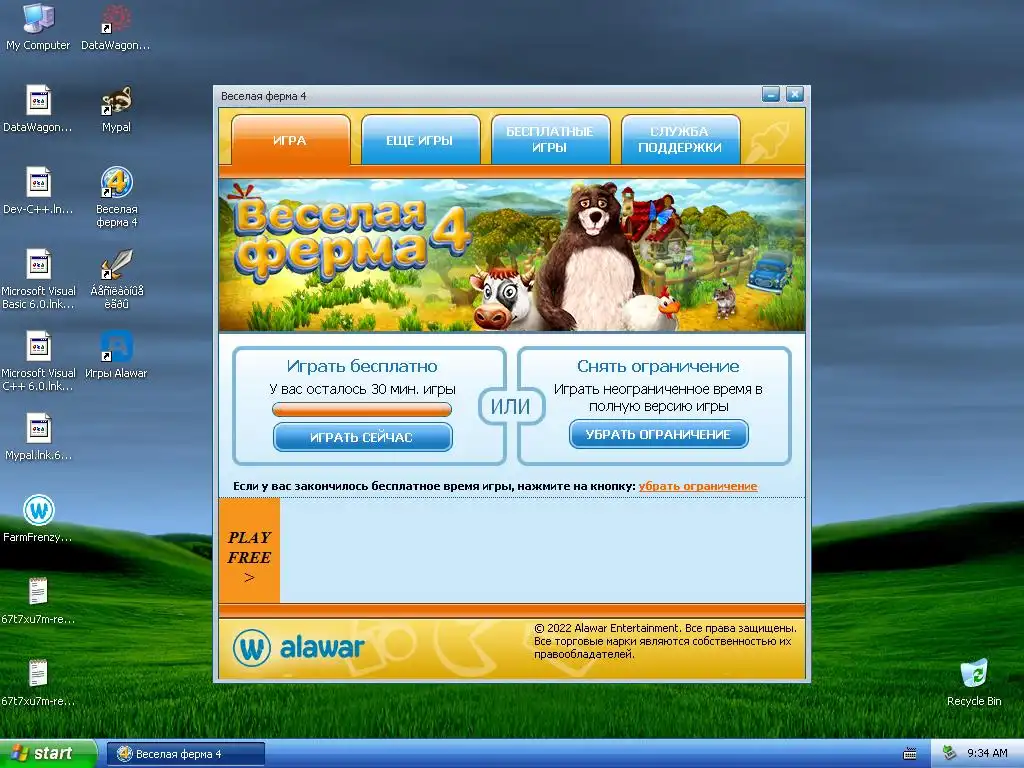The height and width of the screenshot is (768, 1024).
Task: Click the on-screen keyboard tray icon
Action: click(910, 754)
